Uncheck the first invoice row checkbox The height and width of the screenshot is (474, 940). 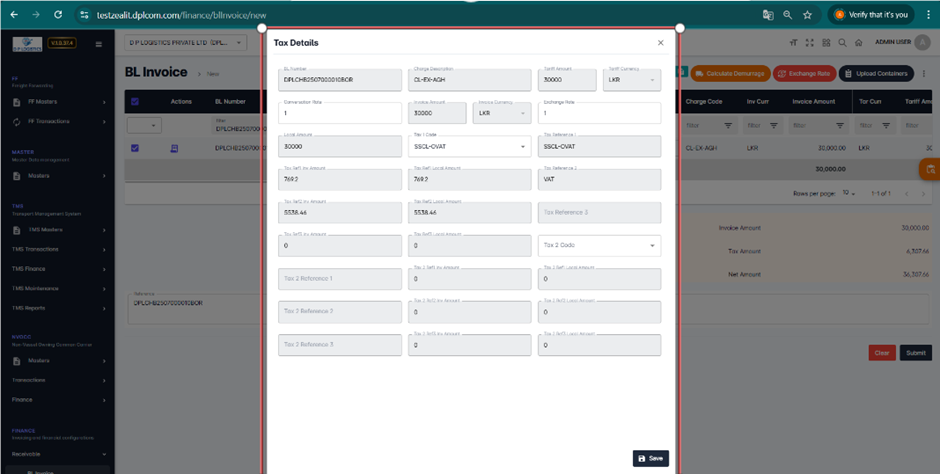pos(136,148)
